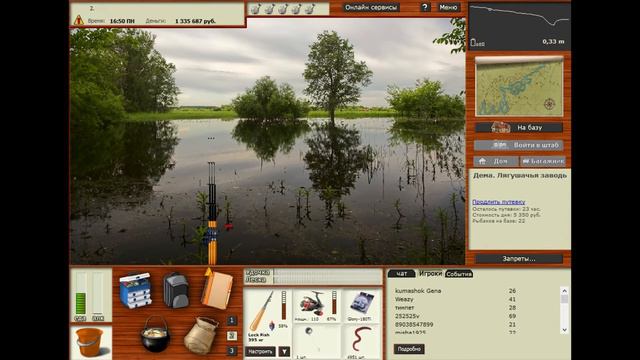This screenshot has width=640, height=360.
Task: Click the reel wear indicator bar
Action: (x=334, y=303)
